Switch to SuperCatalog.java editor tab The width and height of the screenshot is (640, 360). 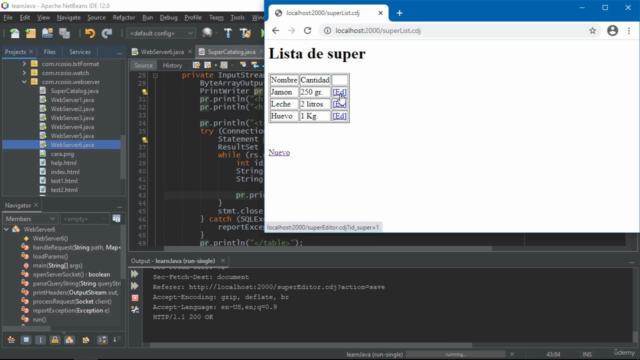coord(231,52)
